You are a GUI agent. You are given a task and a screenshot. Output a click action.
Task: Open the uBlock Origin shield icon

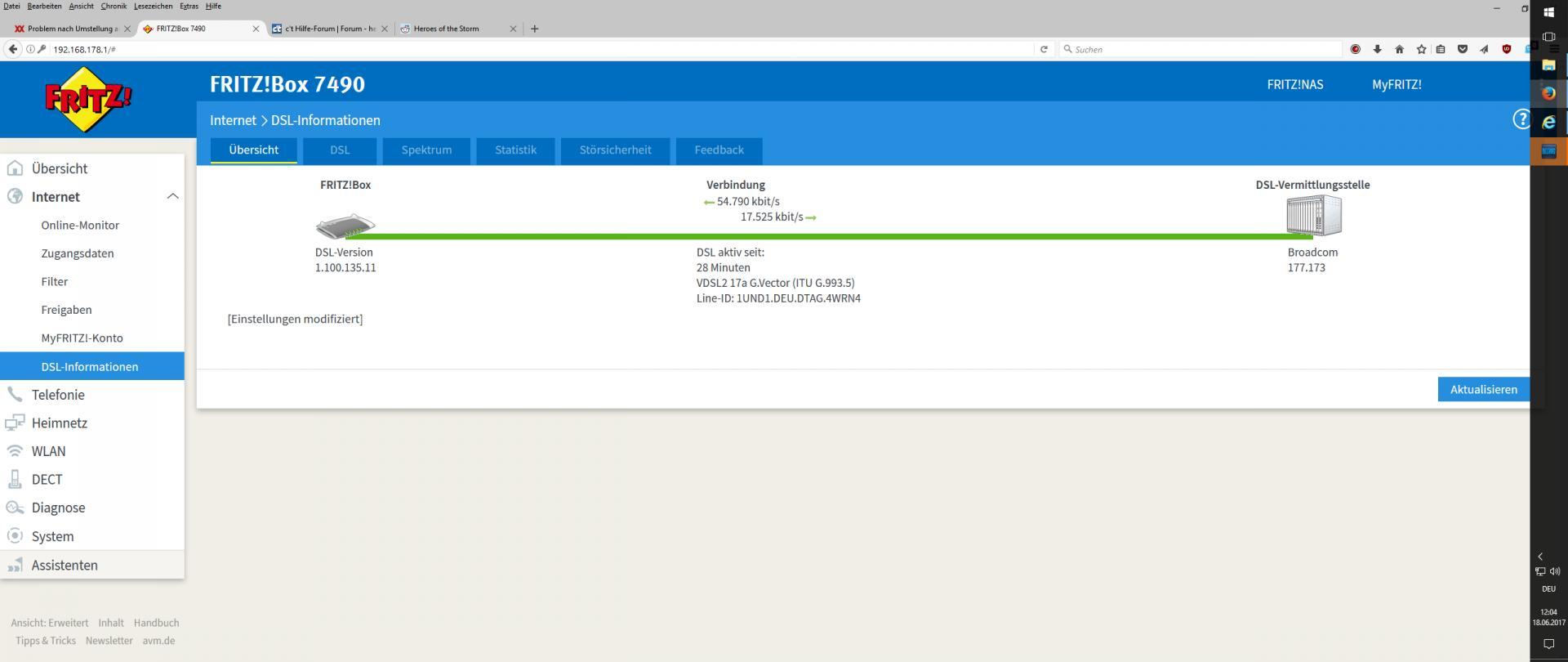click(x=1507, y=49)
